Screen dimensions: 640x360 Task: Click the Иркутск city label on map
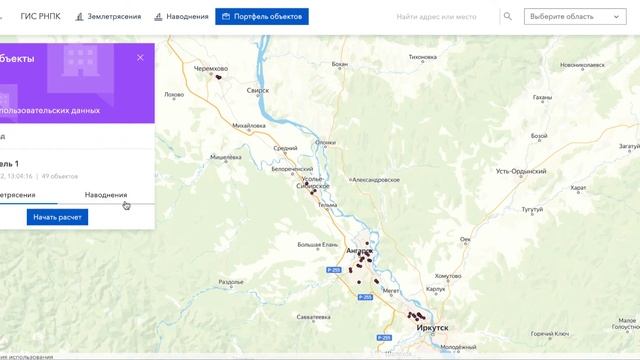pyautogui.click(x=433, y=328)
